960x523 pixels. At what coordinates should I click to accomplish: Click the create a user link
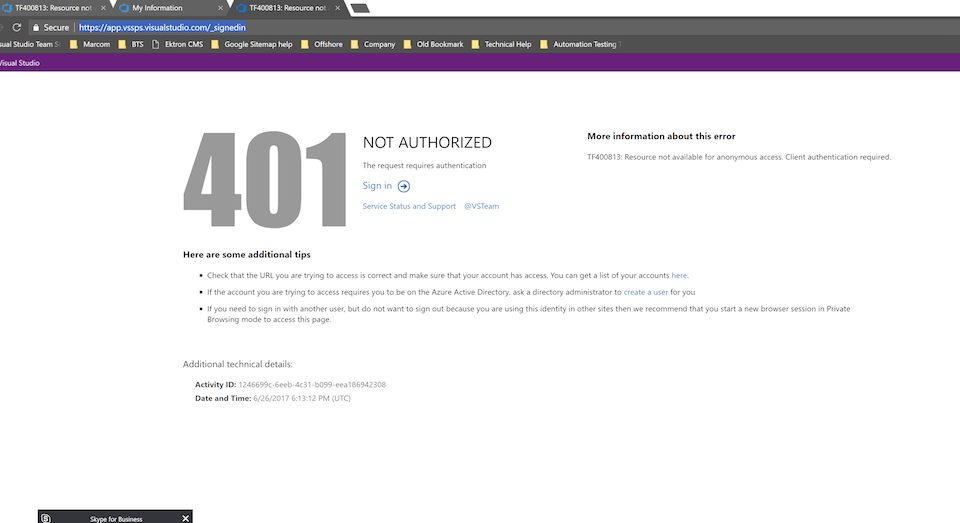click(645, 292)
